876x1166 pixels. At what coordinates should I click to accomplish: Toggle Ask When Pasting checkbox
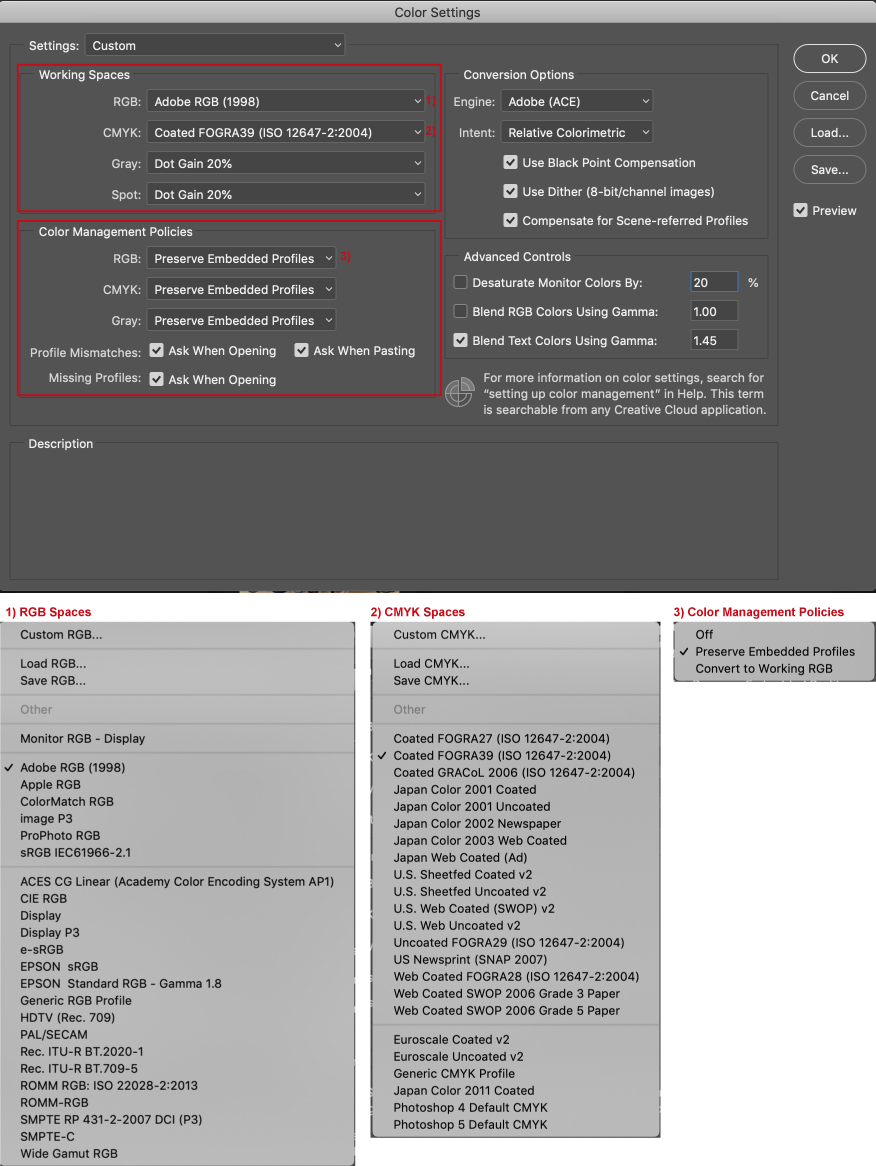[301, 350]
